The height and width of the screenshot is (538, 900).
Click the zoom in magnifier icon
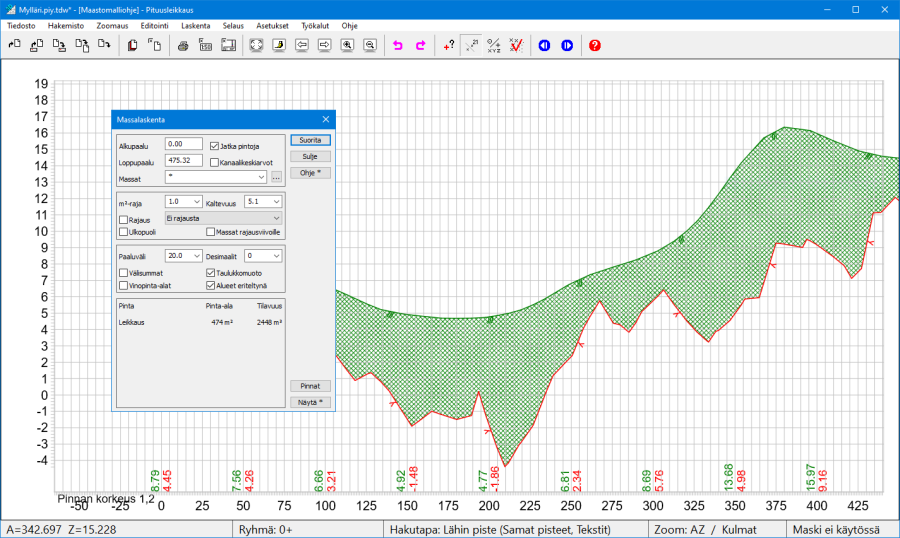coord(347,45)
